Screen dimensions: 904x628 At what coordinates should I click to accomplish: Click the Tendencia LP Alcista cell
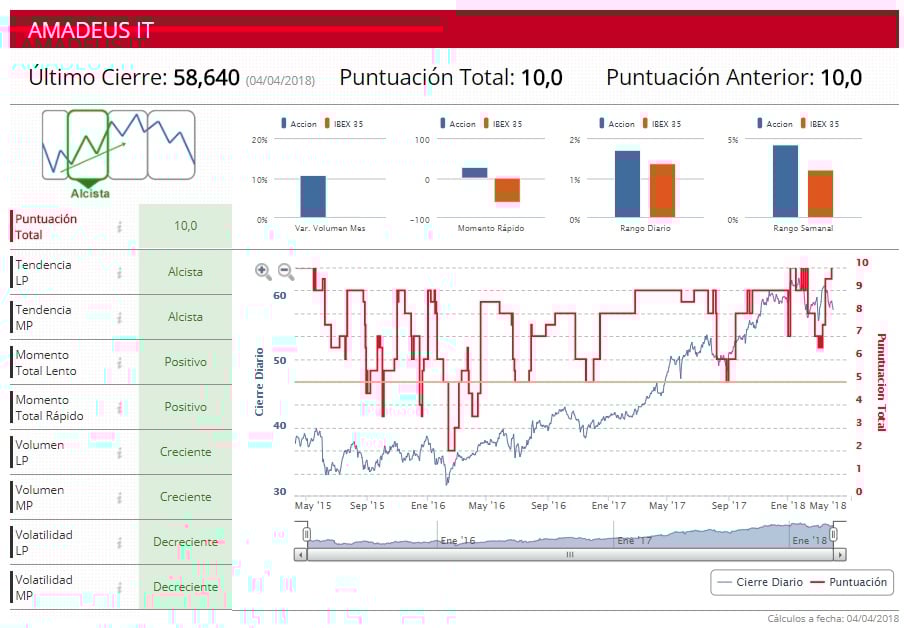186,272
